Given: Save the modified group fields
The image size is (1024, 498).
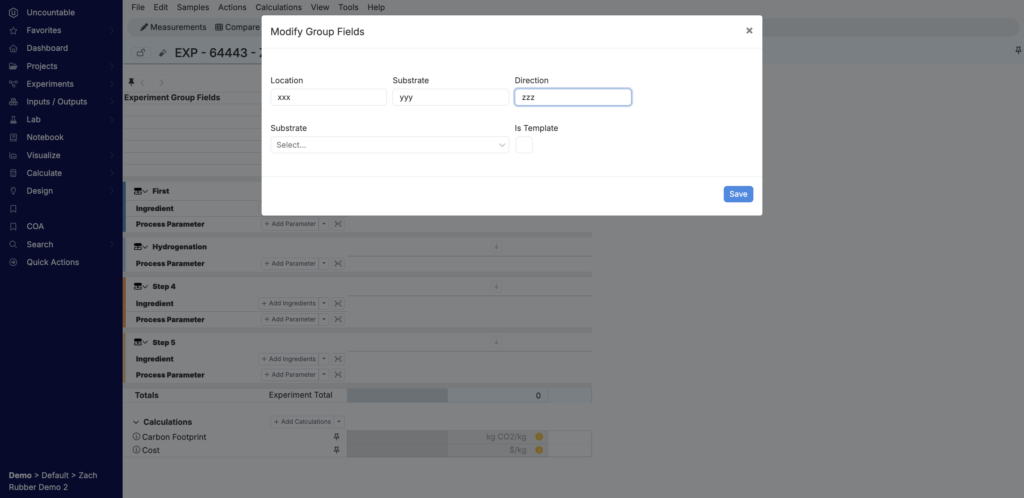Looking at the screenshot, I should [x=738, y=194].
